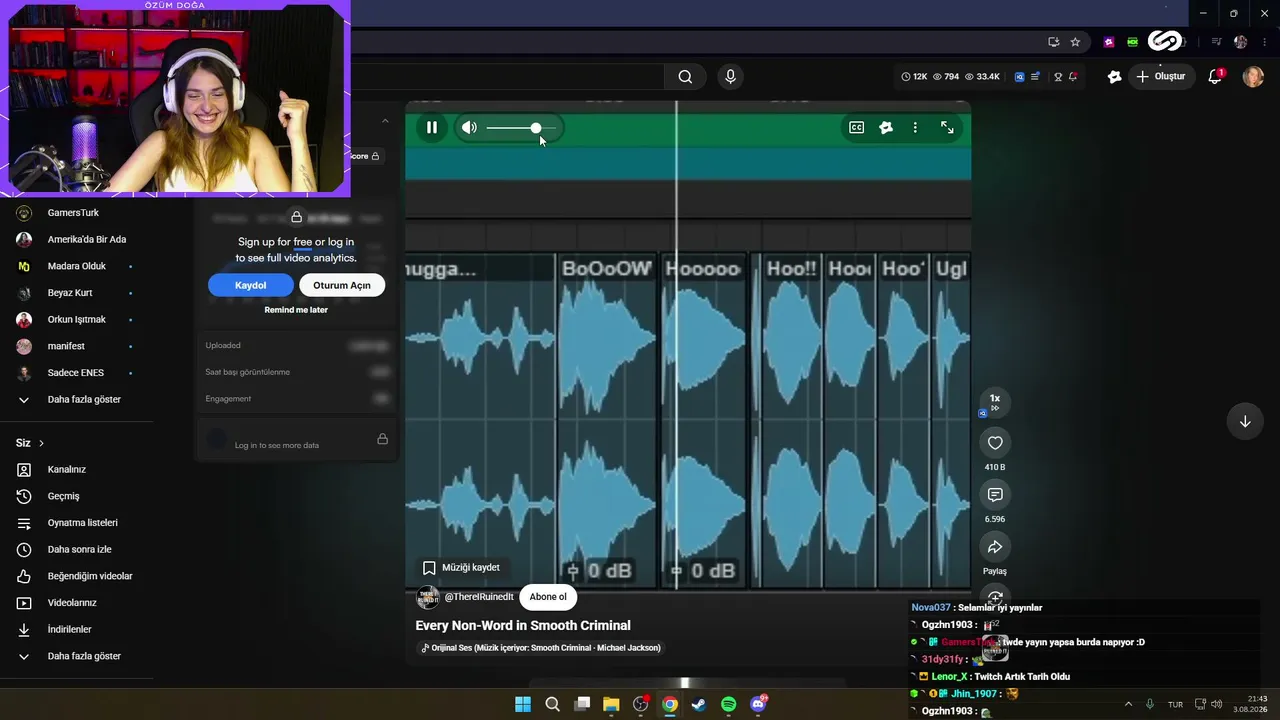Click the 12K stat in extension bar
The width and height of the screenshot is (1280, 720).
click(915, 77)
